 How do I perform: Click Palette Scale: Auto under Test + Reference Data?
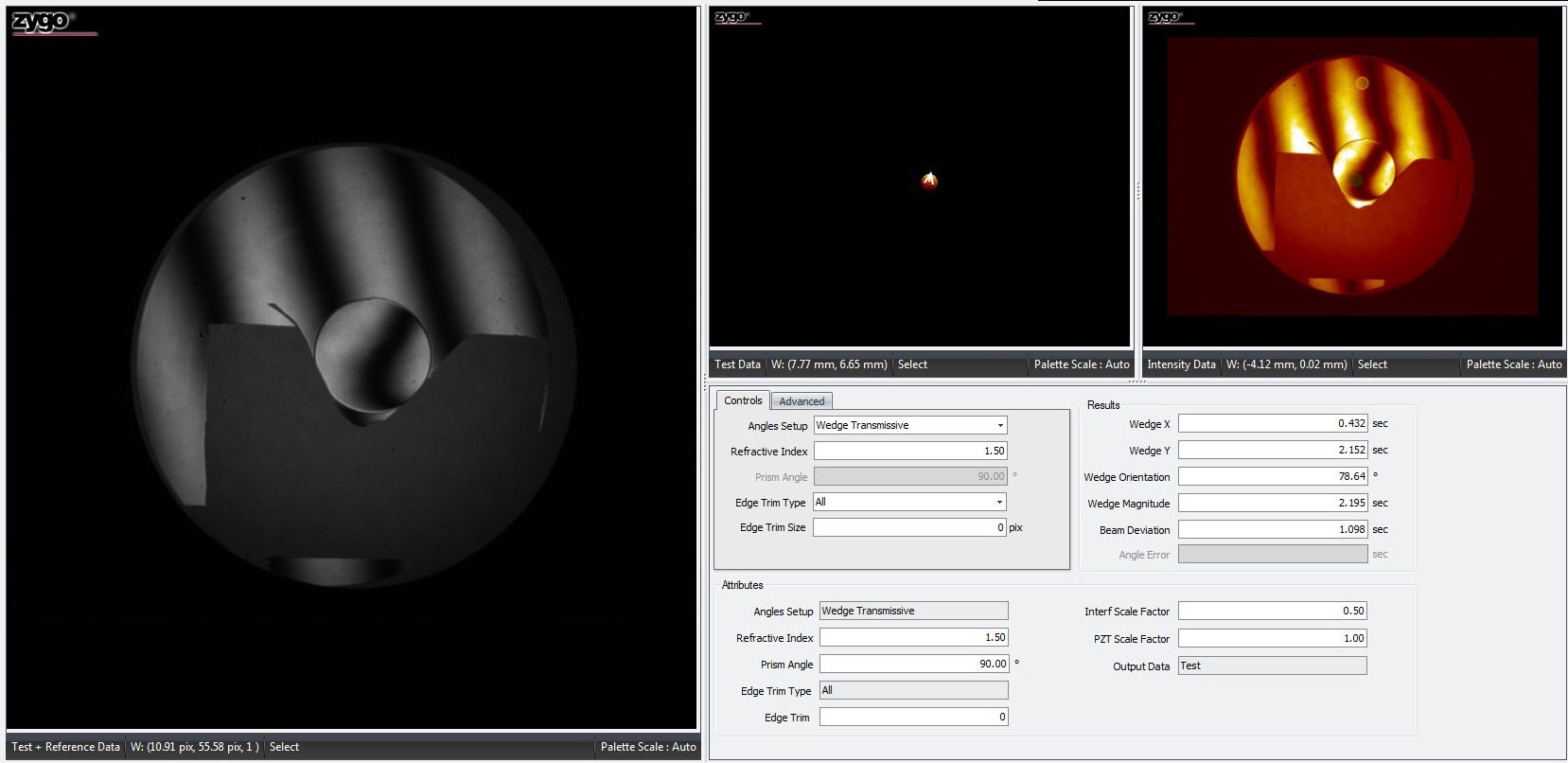(x=647, y=747)
